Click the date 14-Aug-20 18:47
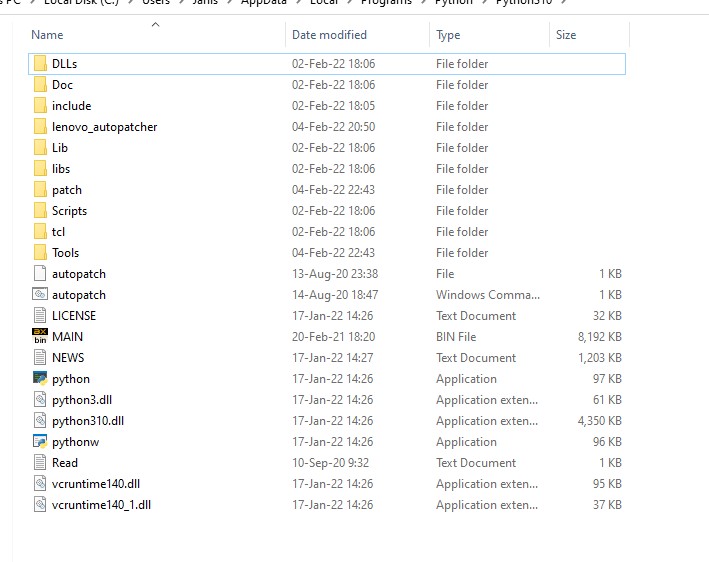 pyautogui.click(x=335, y=295)
